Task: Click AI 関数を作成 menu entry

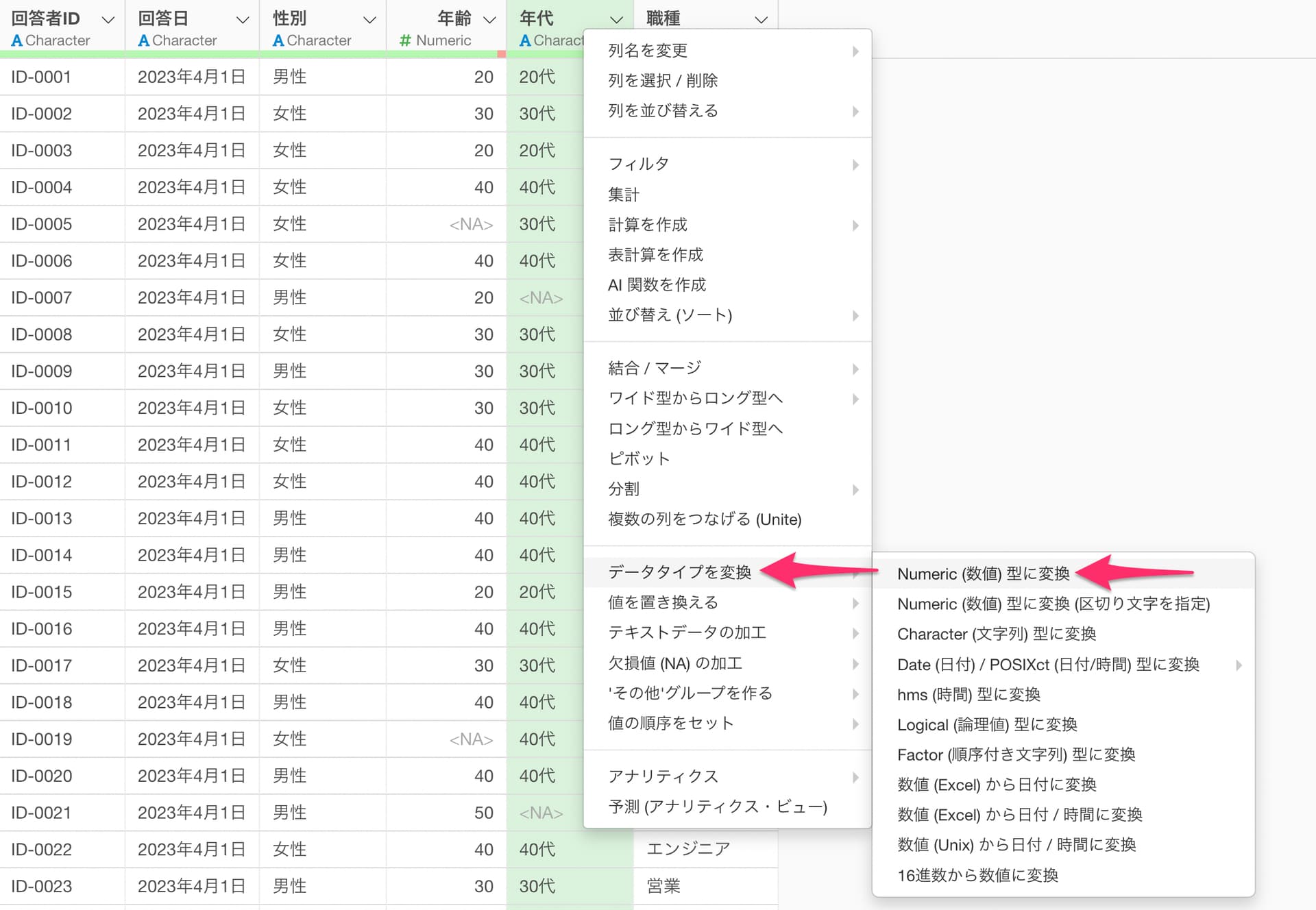Action: click(x=657, y=284)
